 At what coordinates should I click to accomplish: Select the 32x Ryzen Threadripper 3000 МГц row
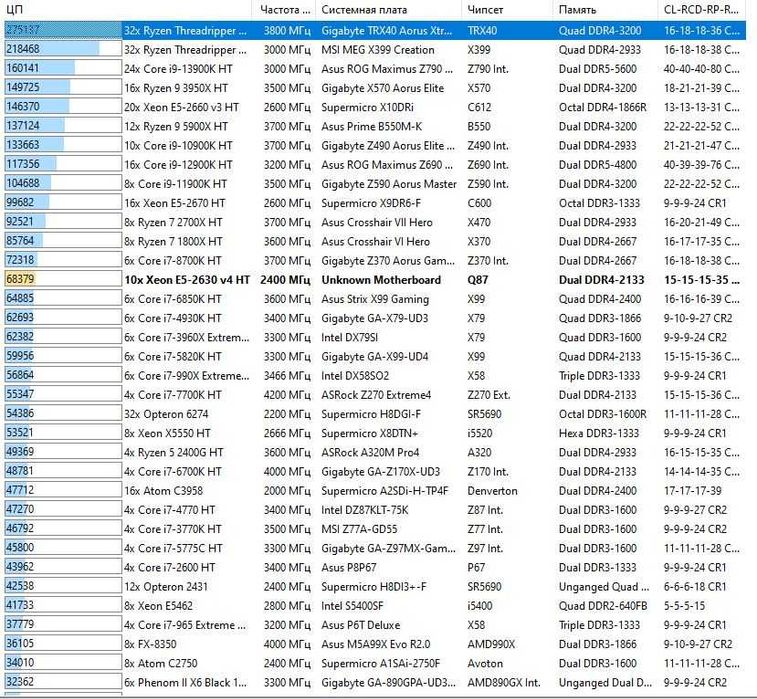point(375,50)
